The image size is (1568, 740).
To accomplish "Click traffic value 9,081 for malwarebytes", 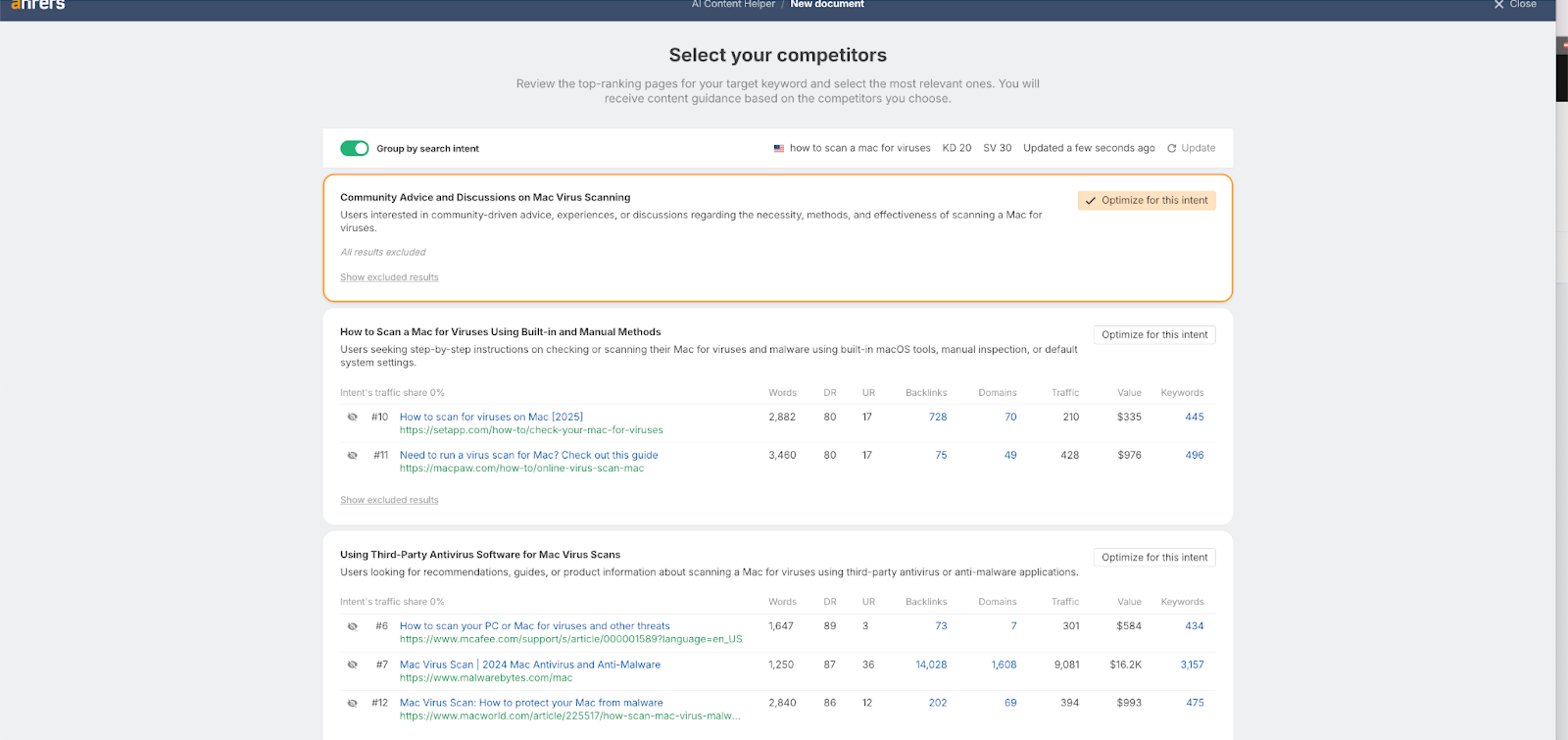I will (x=1066, y=665).
